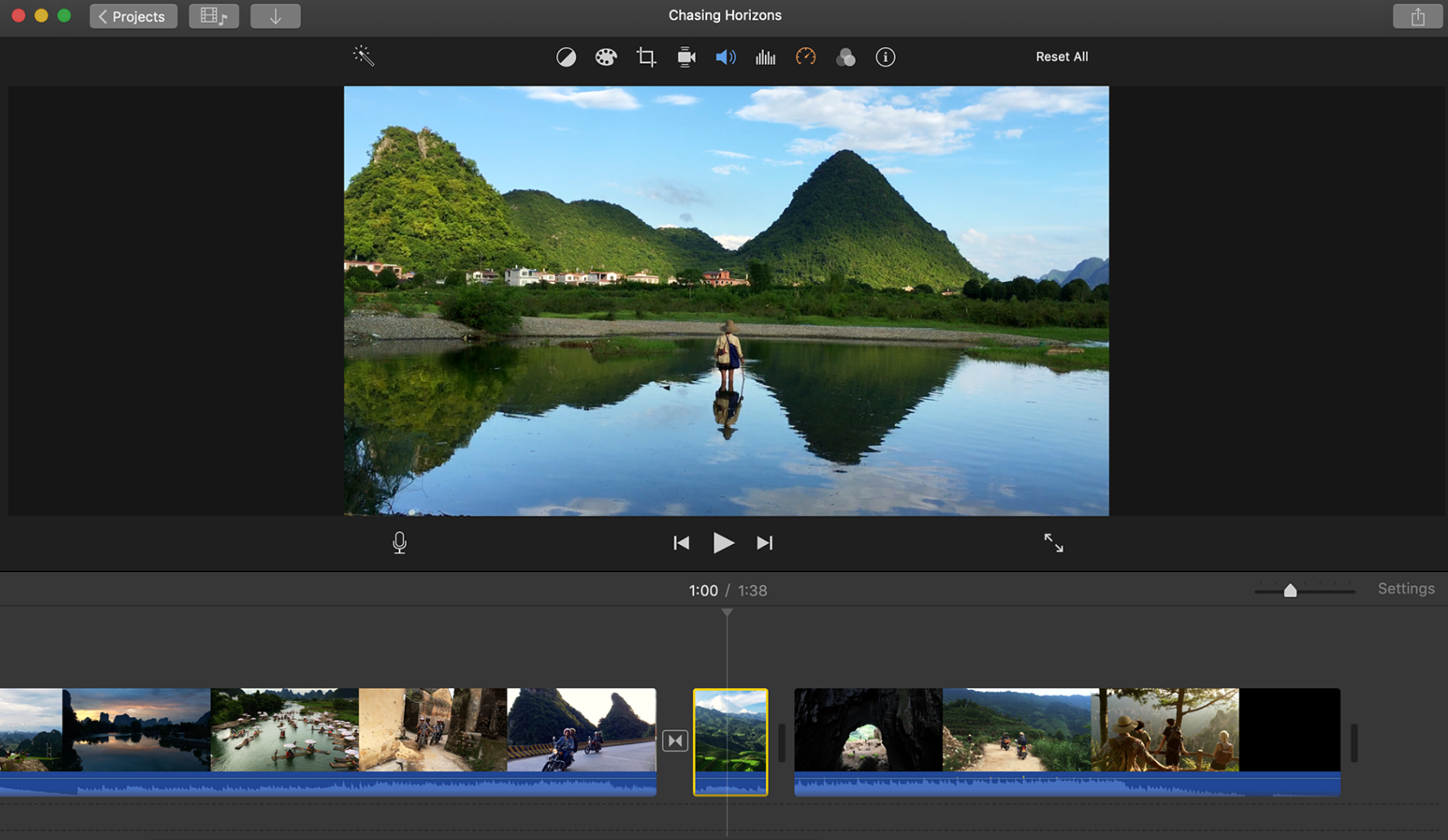Play the movie from the playhead
The image size is (1448, 840).
coord(723,543)
